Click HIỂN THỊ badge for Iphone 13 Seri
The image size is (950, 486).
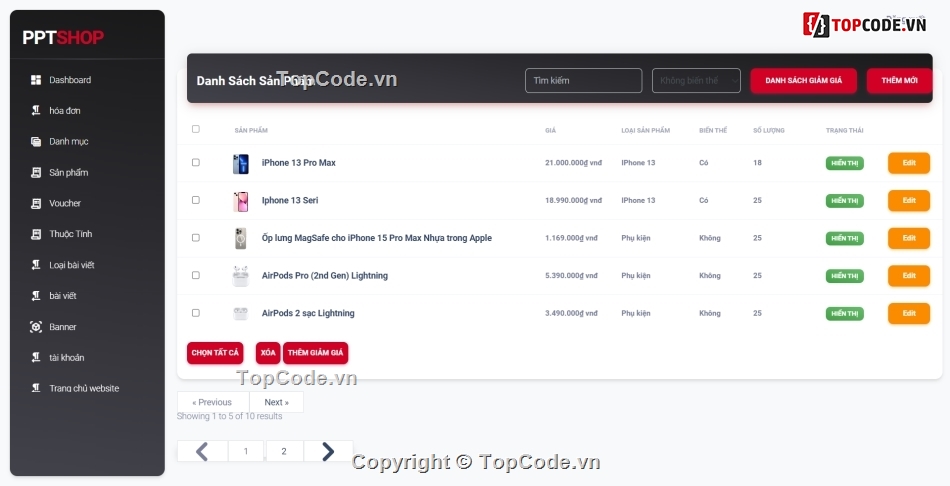pyautogui.click(x=845, y=201)
